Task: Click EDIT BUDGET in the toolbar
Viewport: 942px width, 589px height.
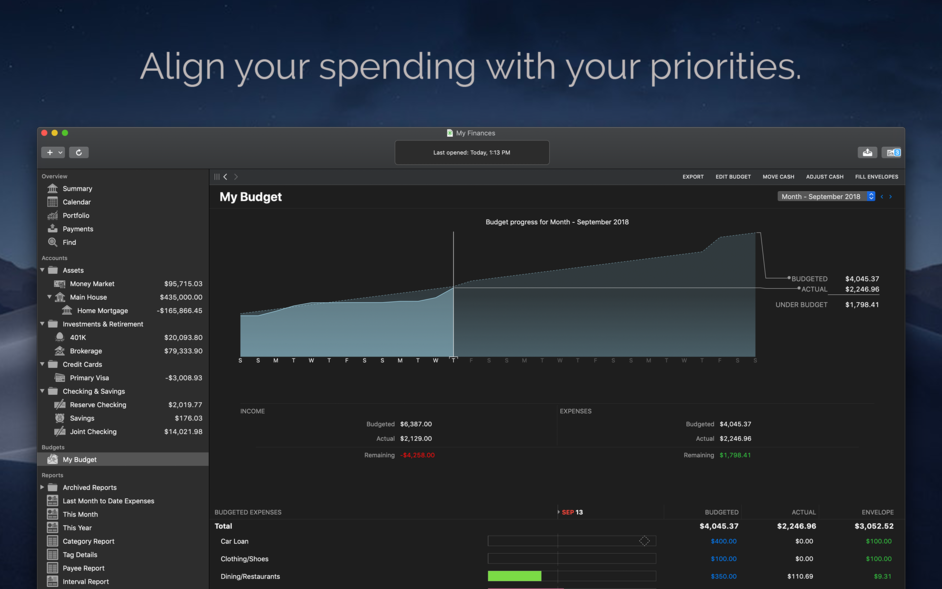Action: (732, 176)
